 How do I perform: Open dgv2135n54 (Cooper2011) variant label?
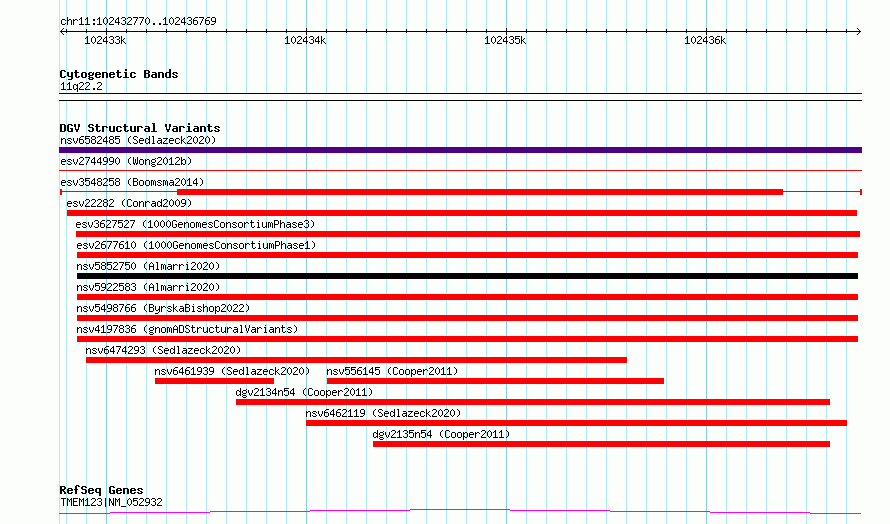(441, 434)
